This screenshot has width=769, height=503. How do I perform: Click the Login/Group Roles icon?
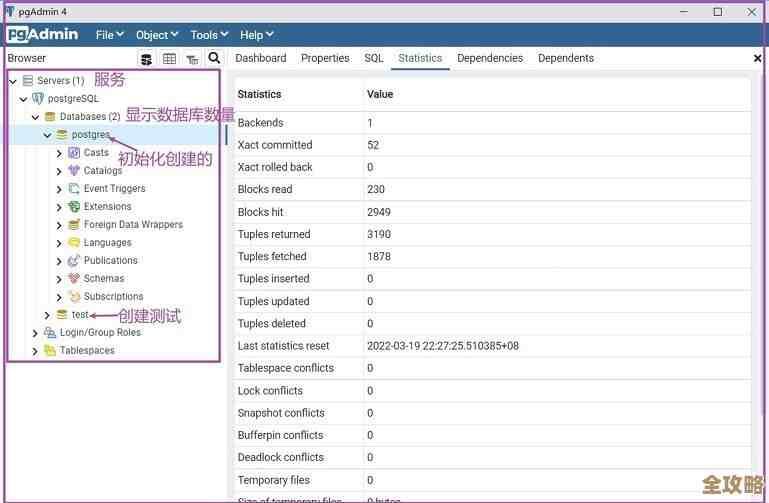coord(50,332)
